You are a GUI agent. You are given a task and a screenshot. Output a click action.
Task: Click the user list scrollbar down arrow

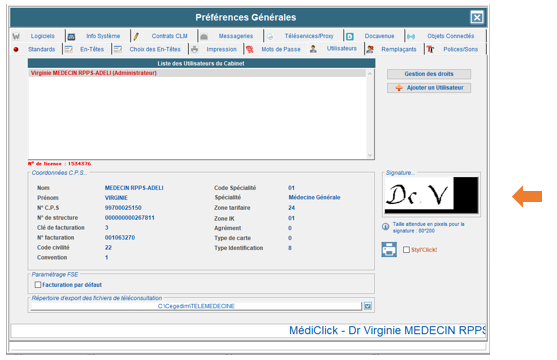click(370, 155)
